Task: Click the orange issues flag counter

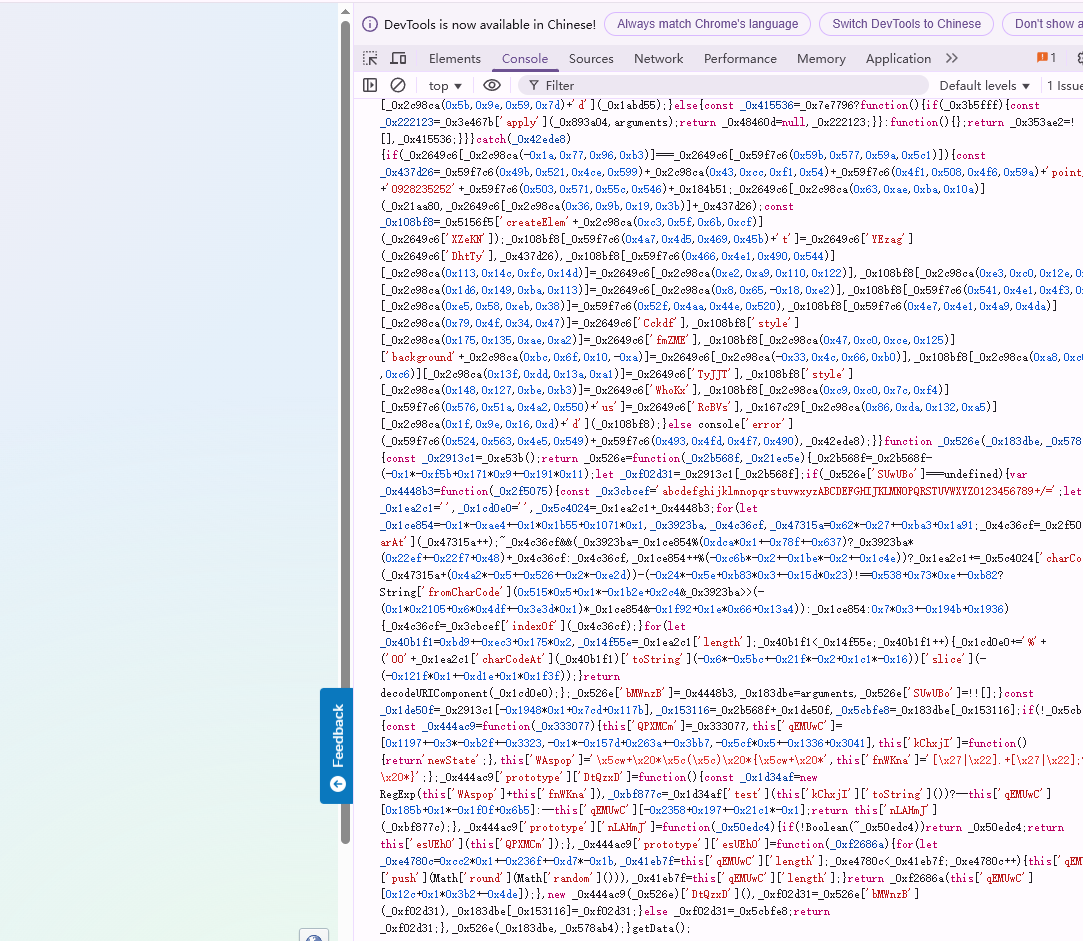Action: 1046,57
